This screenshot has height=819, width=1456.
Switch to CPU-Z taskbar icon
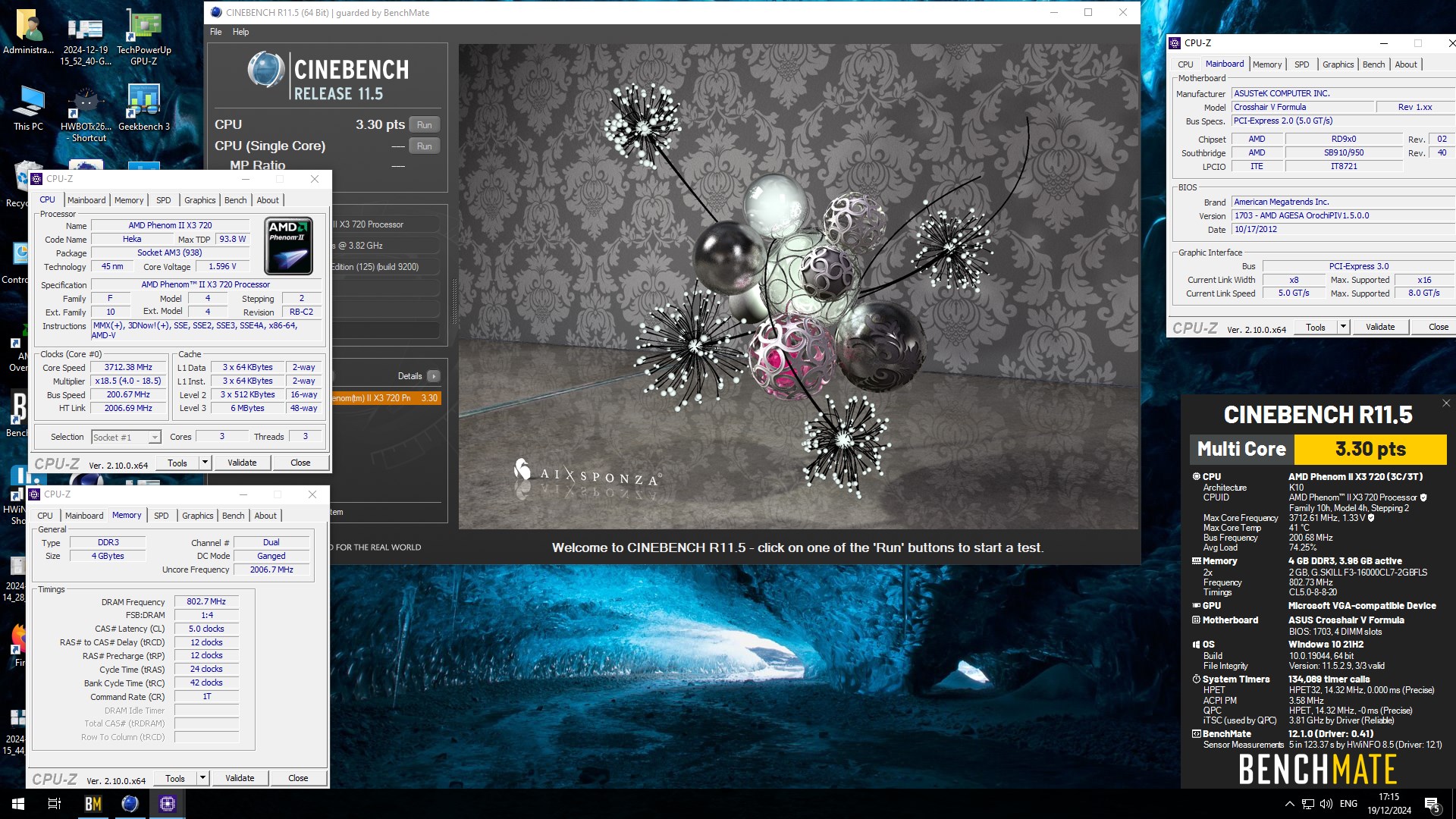point(167,804)
